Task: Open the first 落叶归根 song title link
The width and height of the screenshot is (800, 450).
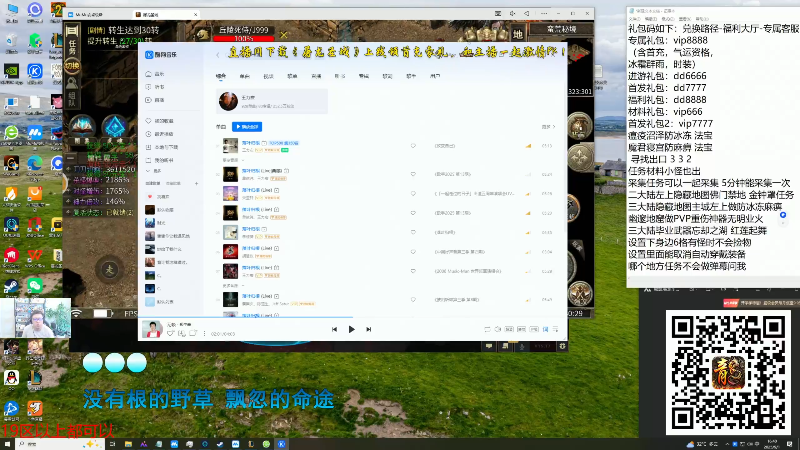Action: point(251,143)
